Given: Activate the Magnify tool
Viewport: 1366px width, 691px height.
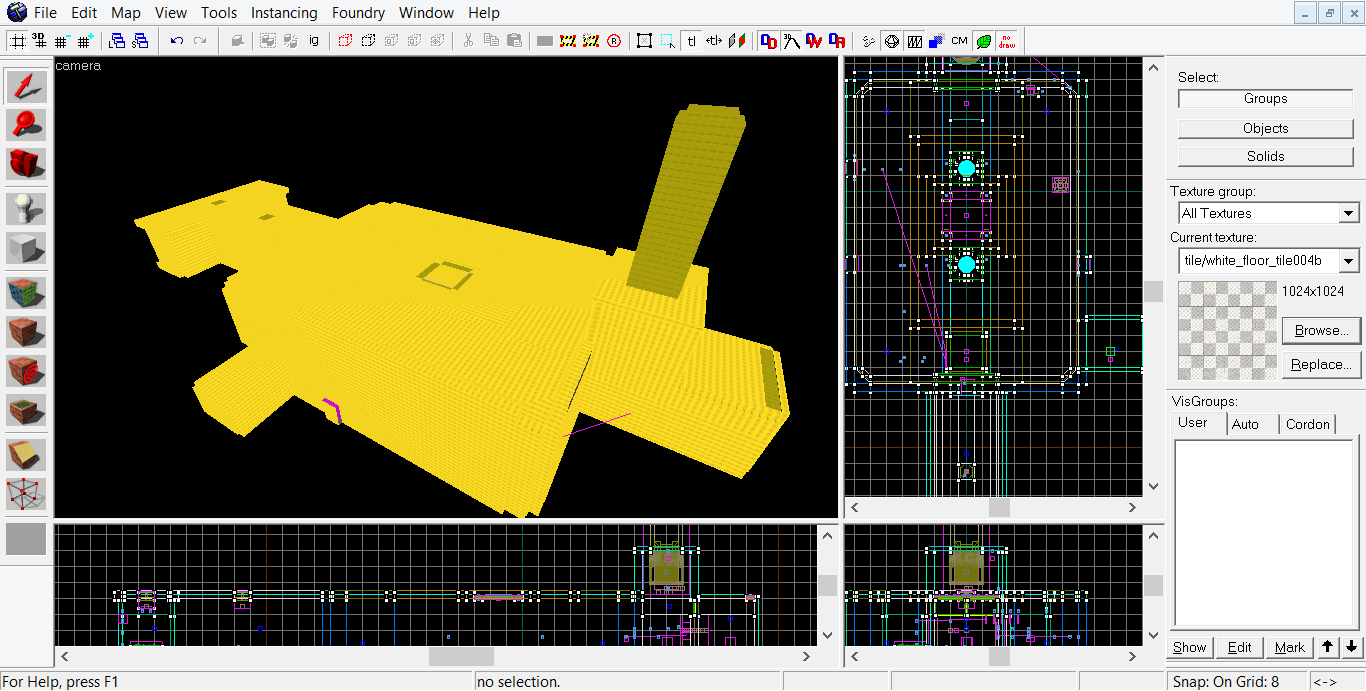Looking at the screenshot, I should click(26, 124).
